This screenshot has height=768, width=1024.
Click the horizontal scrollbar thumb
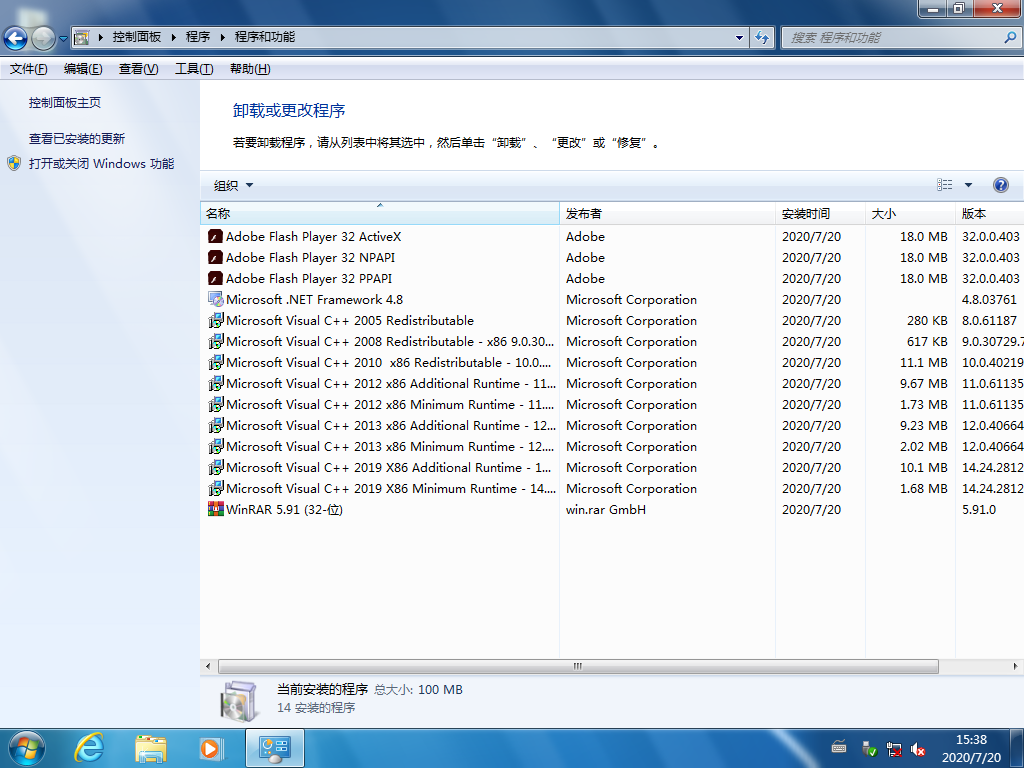(578, 666)
